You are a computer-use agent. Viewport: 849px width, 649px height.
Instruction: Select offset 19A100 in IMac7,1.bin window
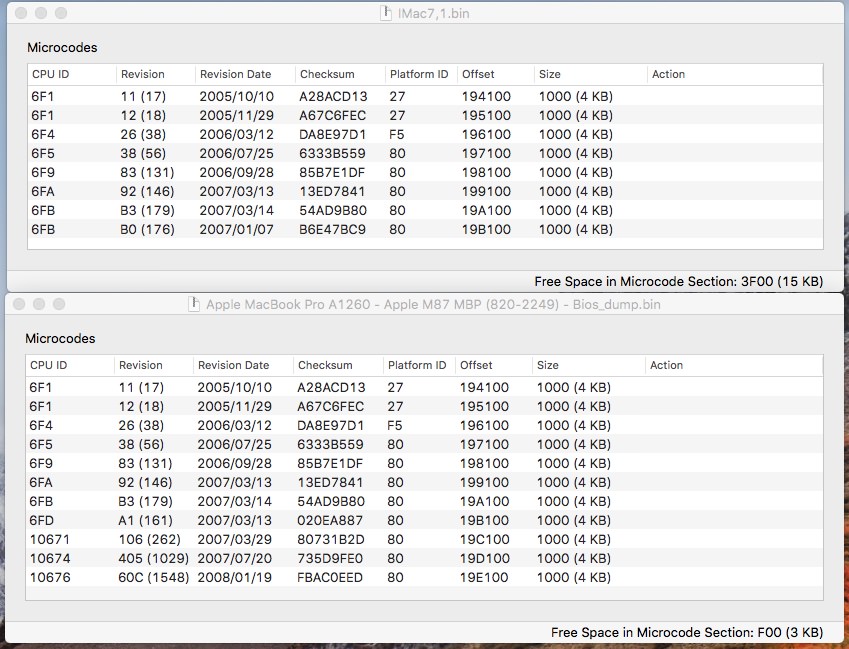(486, 210)
